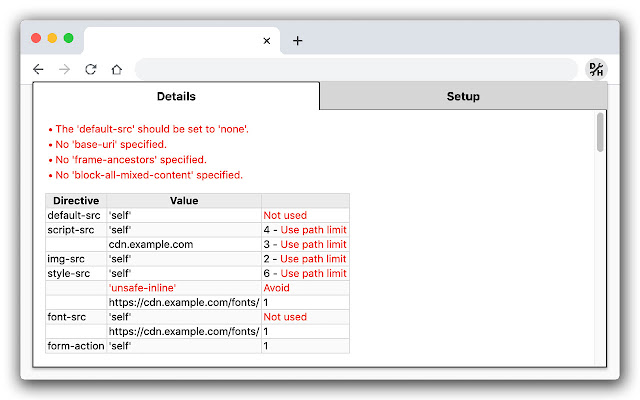Click "3 - Use path limit" for cdn.example.com
Image resolution: width=640 pixels, height=400 pixels.
click(305, 244)
